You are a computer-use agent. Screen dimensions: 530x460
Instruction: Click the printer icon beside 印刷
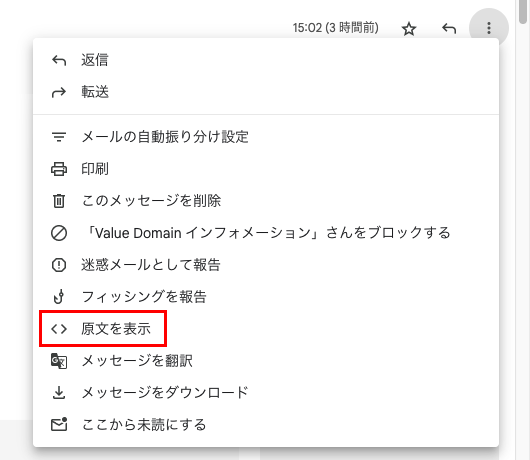pos(59,169)
